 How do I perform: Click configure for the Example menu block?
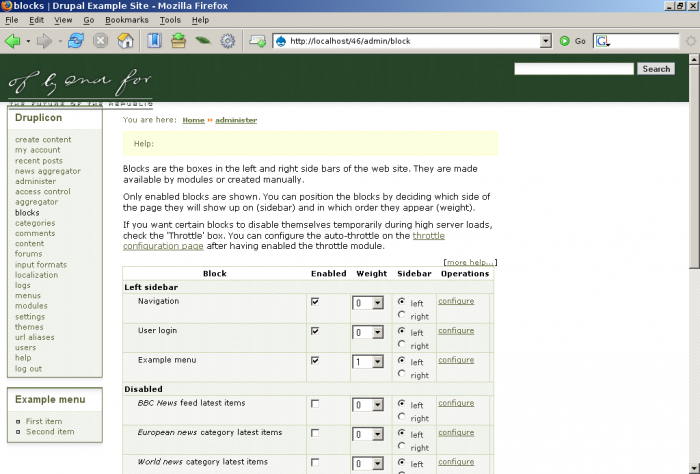tap(456, 360)
